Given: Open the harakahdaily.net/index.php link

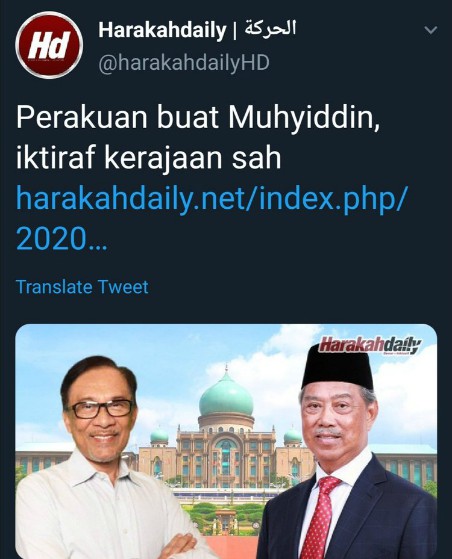Looking at the screenshot, I should 211,199.
